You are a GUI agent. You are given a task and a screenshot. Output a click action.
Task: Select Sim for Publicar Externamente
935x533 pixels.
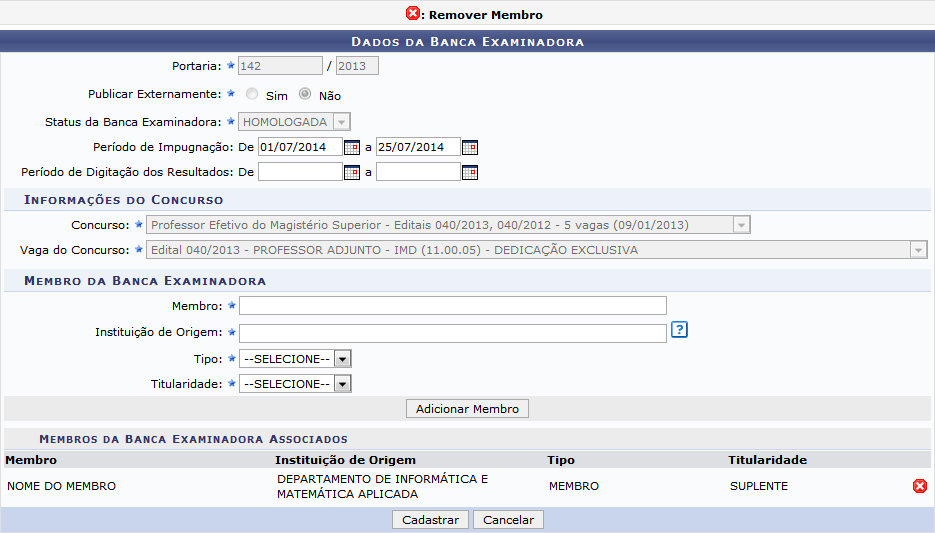click(252, 95)
